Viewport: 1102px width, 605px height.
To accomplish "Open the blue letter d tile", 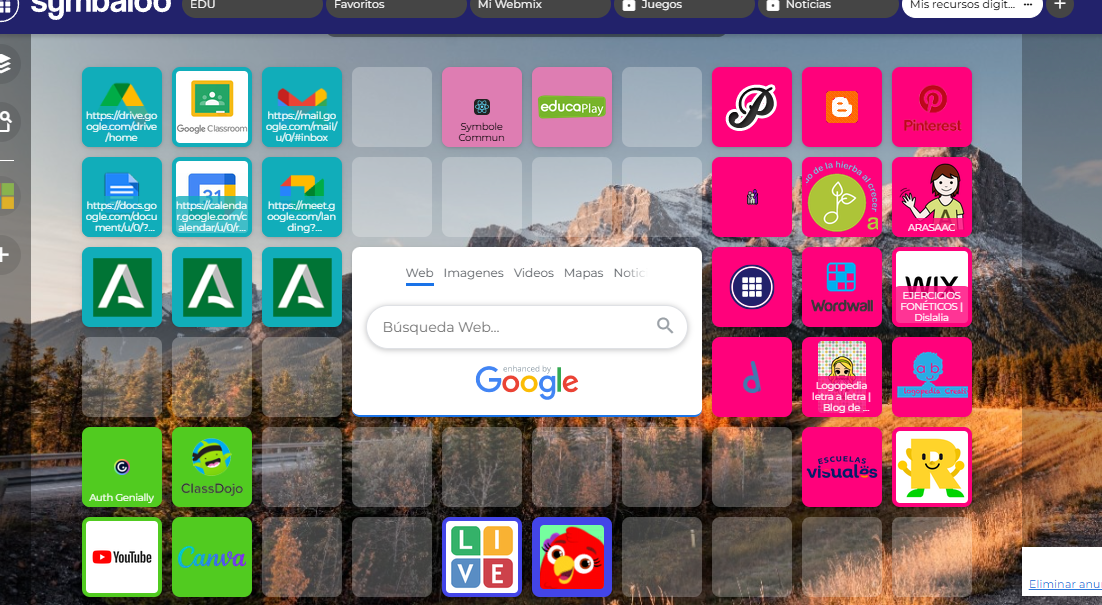I will (751, 377).
